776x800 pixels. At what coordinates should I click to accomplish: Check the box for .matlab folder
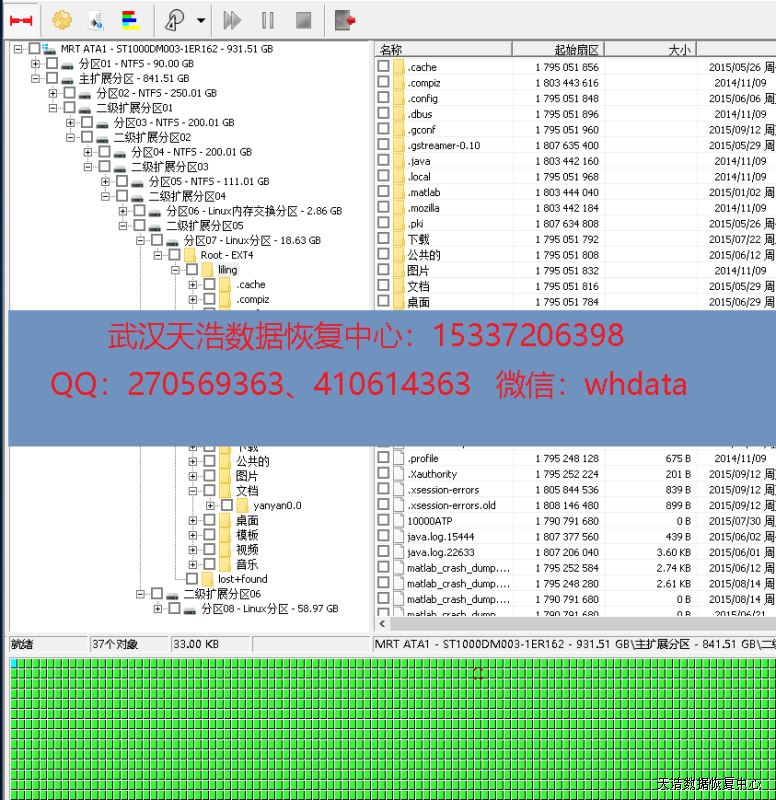coord(383,192)
